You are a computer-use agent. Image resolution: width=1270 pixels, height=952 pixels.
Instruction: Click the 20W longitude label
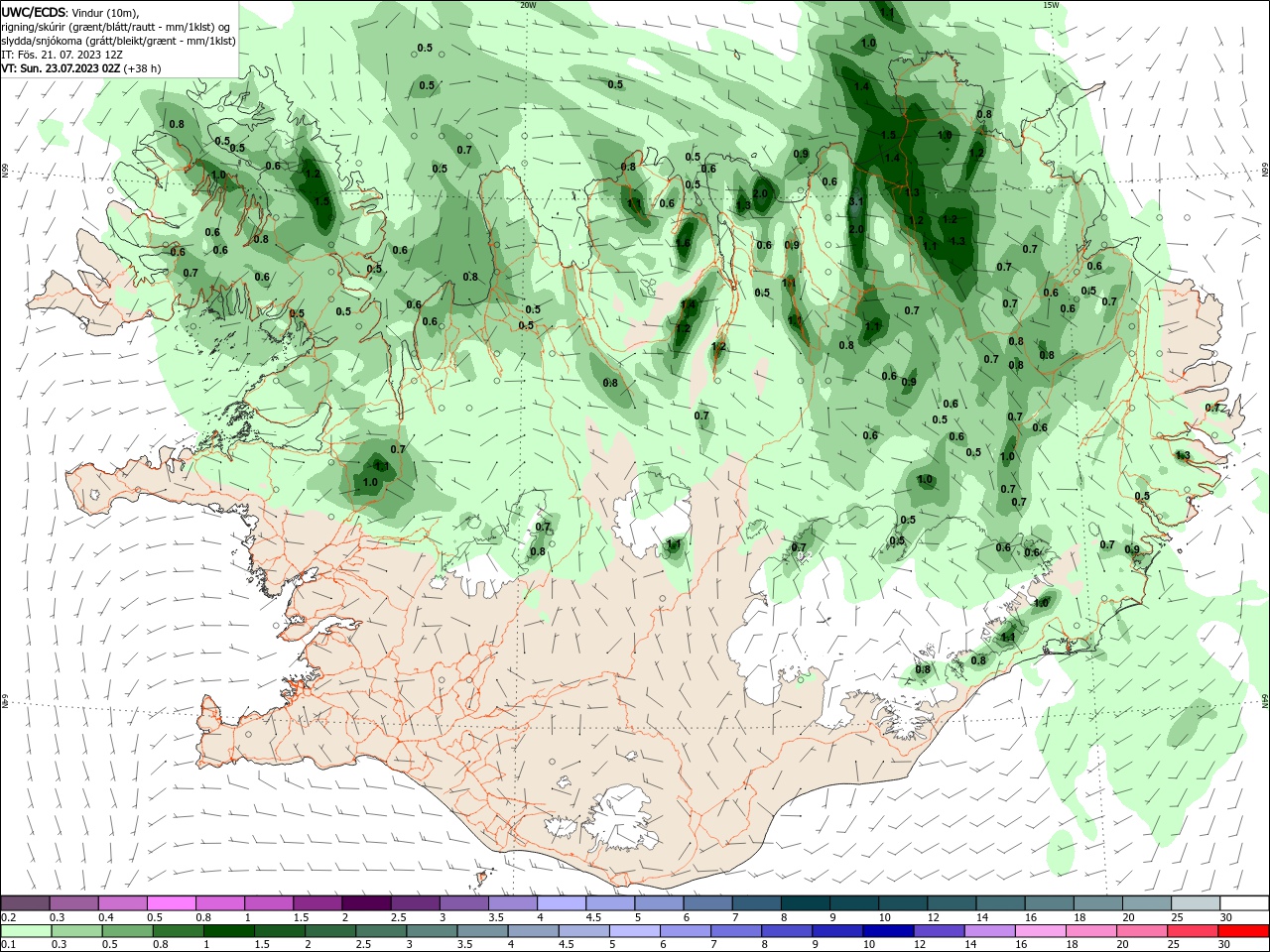click(x=528, y=5)
